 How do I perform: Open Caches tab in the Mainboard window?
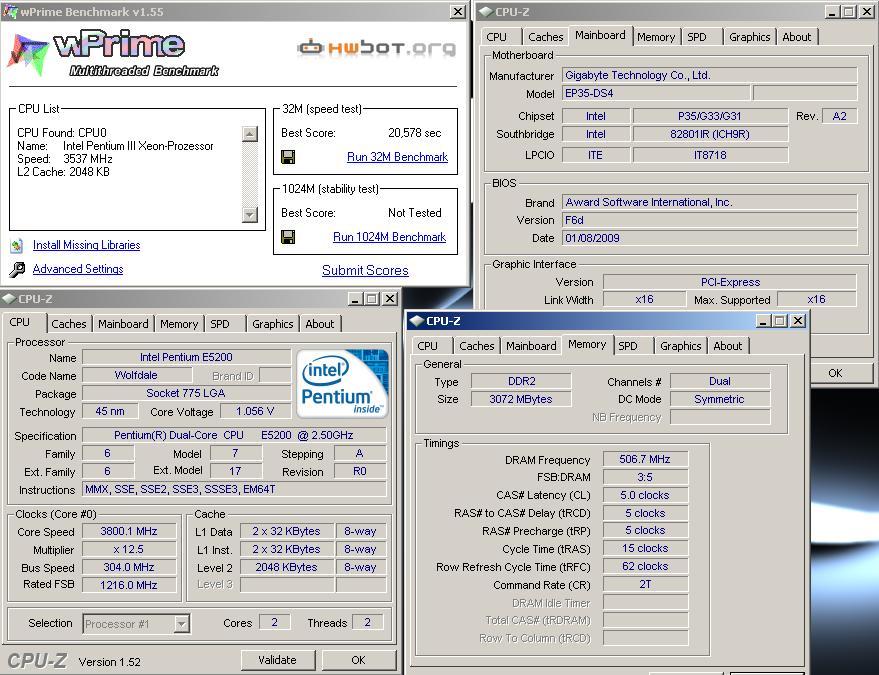point(545,36)
